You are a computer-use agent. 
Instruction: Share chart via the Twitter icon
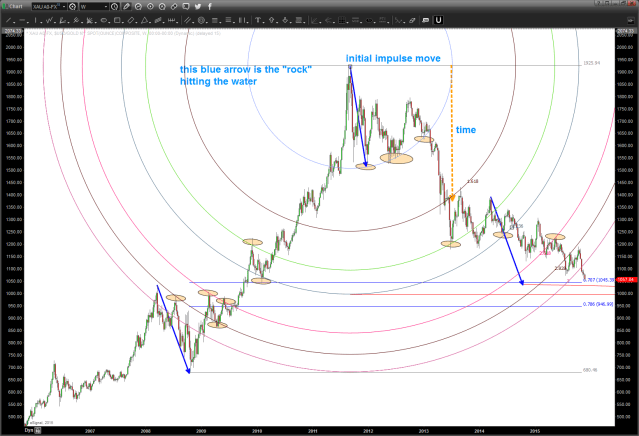coord(197,7)
